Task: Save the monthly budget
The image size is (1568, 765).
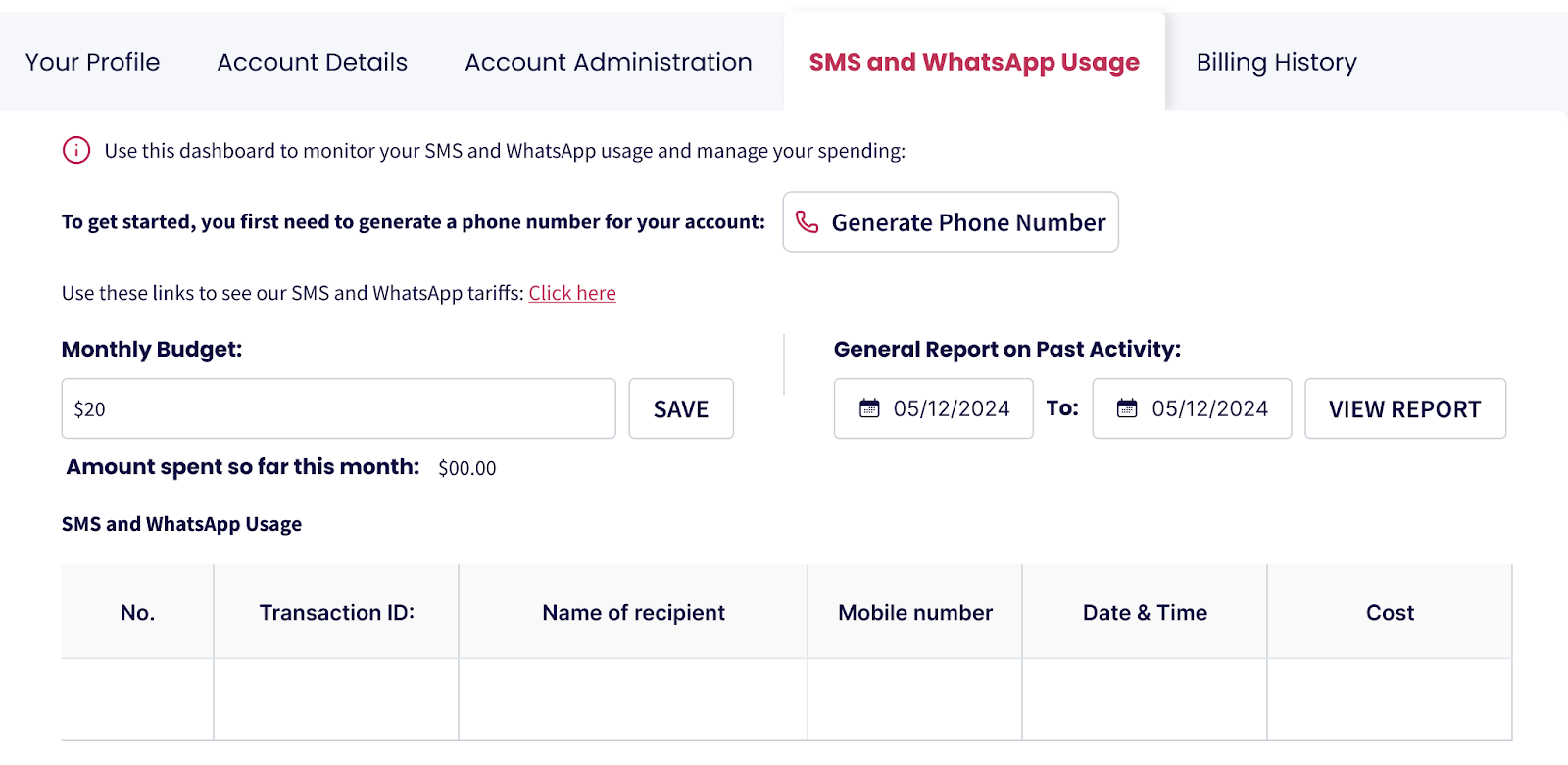Action: pos(681,408)
